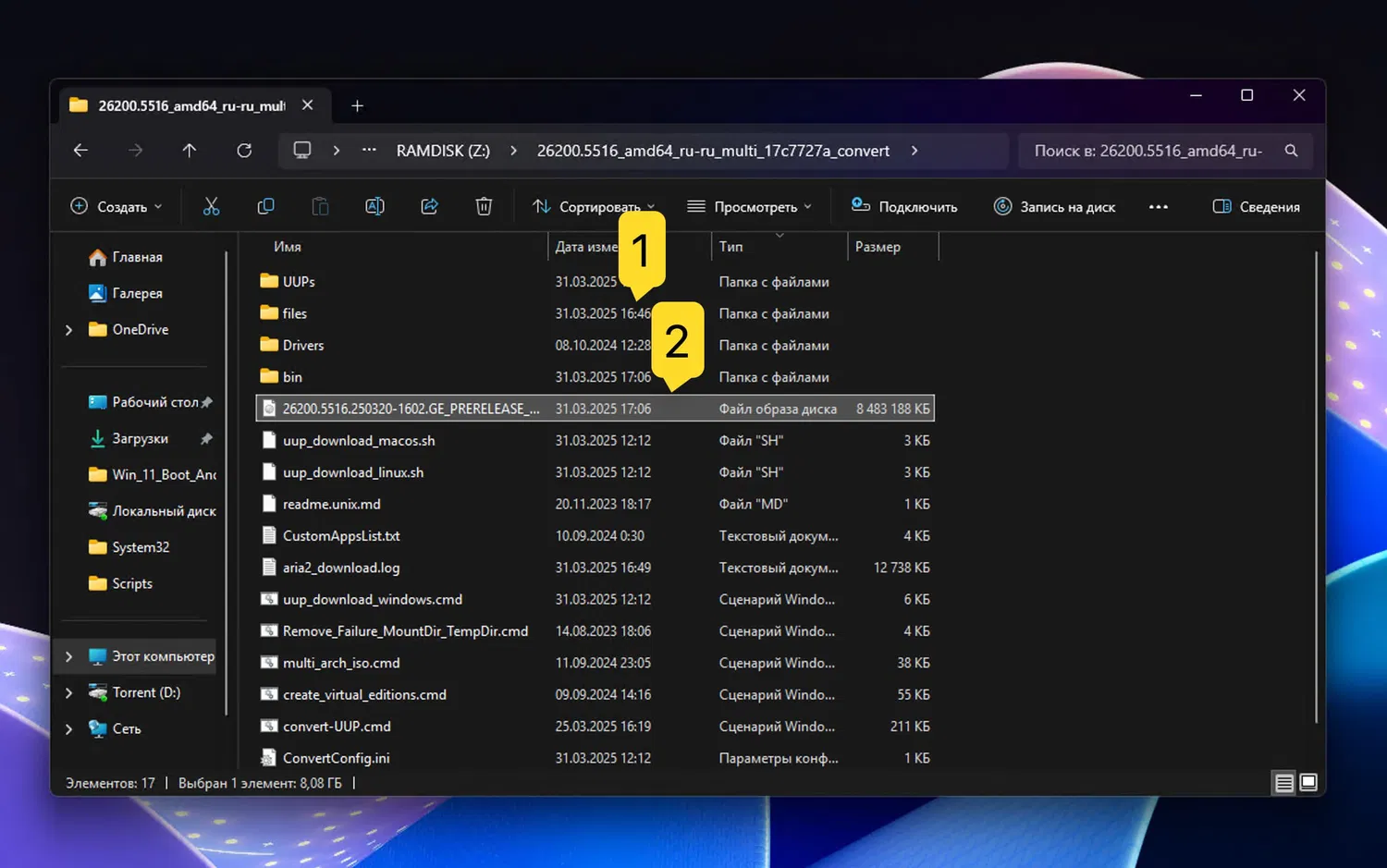Select the convert-UUP.cmd file
Viewport: 1387px width, 868px height.
coord(337,727)
